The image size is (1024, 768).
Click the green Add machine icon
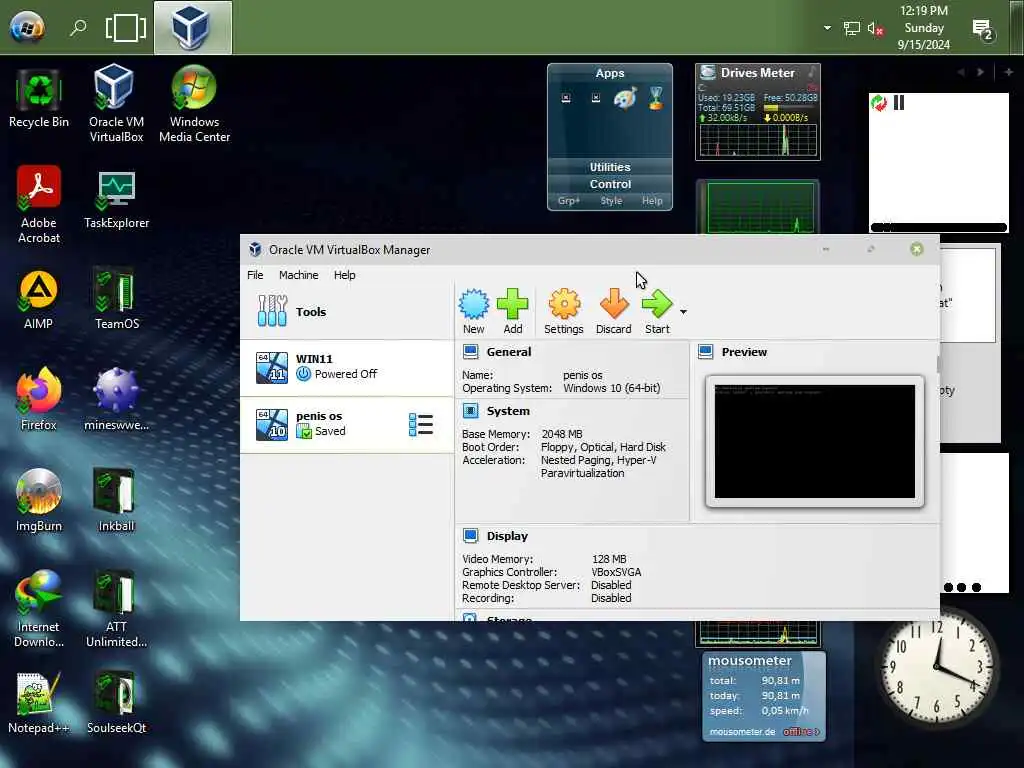(513, 312)
